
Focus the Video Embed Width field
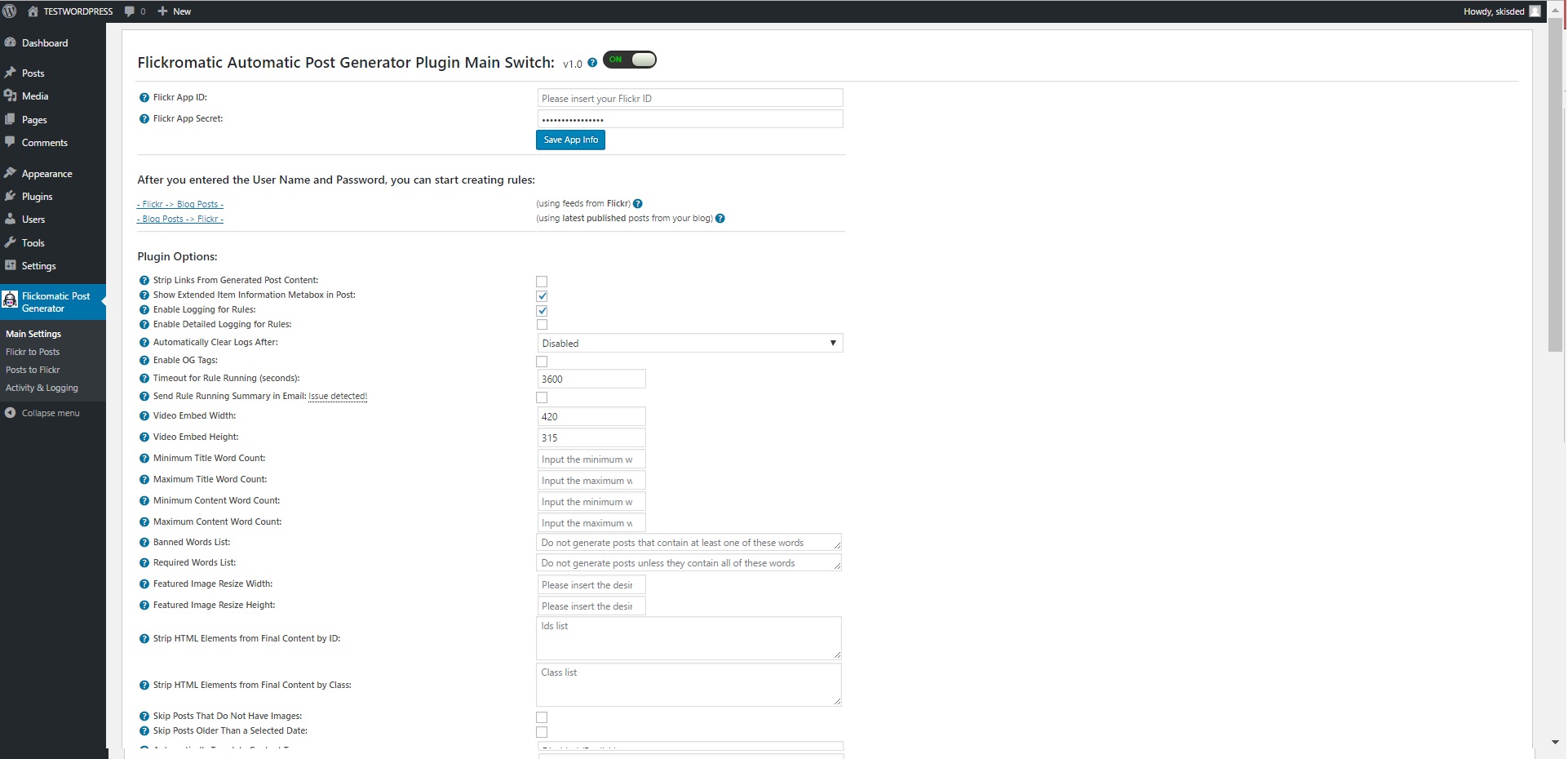coord(591,416)
